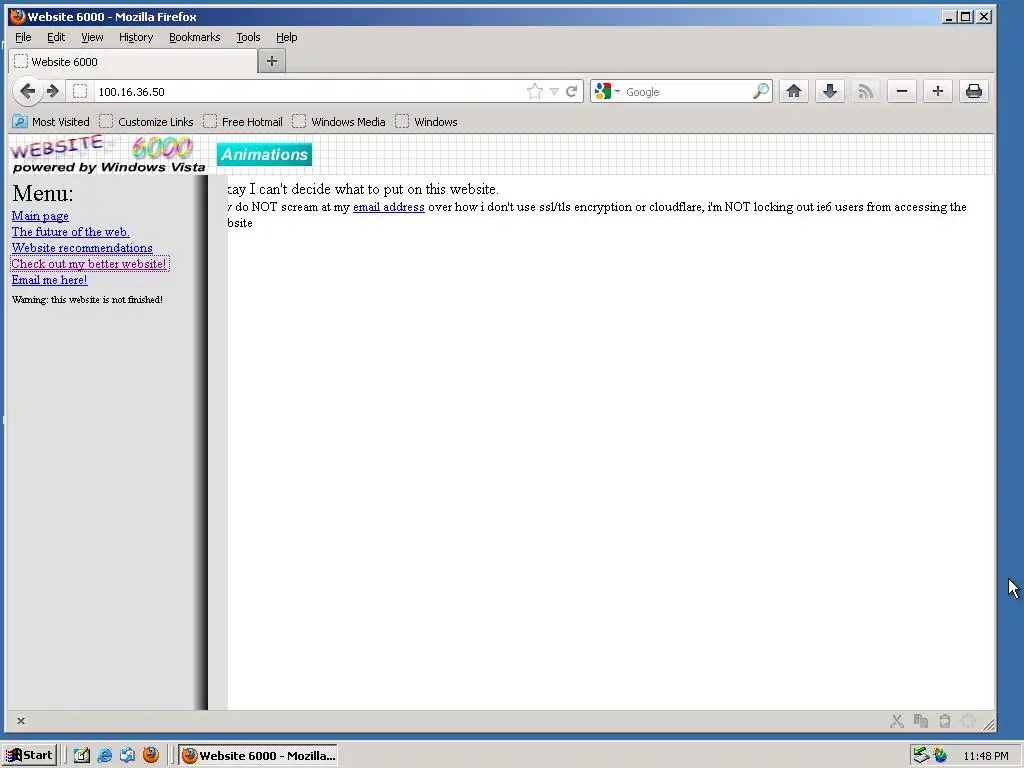Screen dimensions: 1024x768
Task: Click the Email me here link
Action: pyautogui.click(x=50, y=280)
